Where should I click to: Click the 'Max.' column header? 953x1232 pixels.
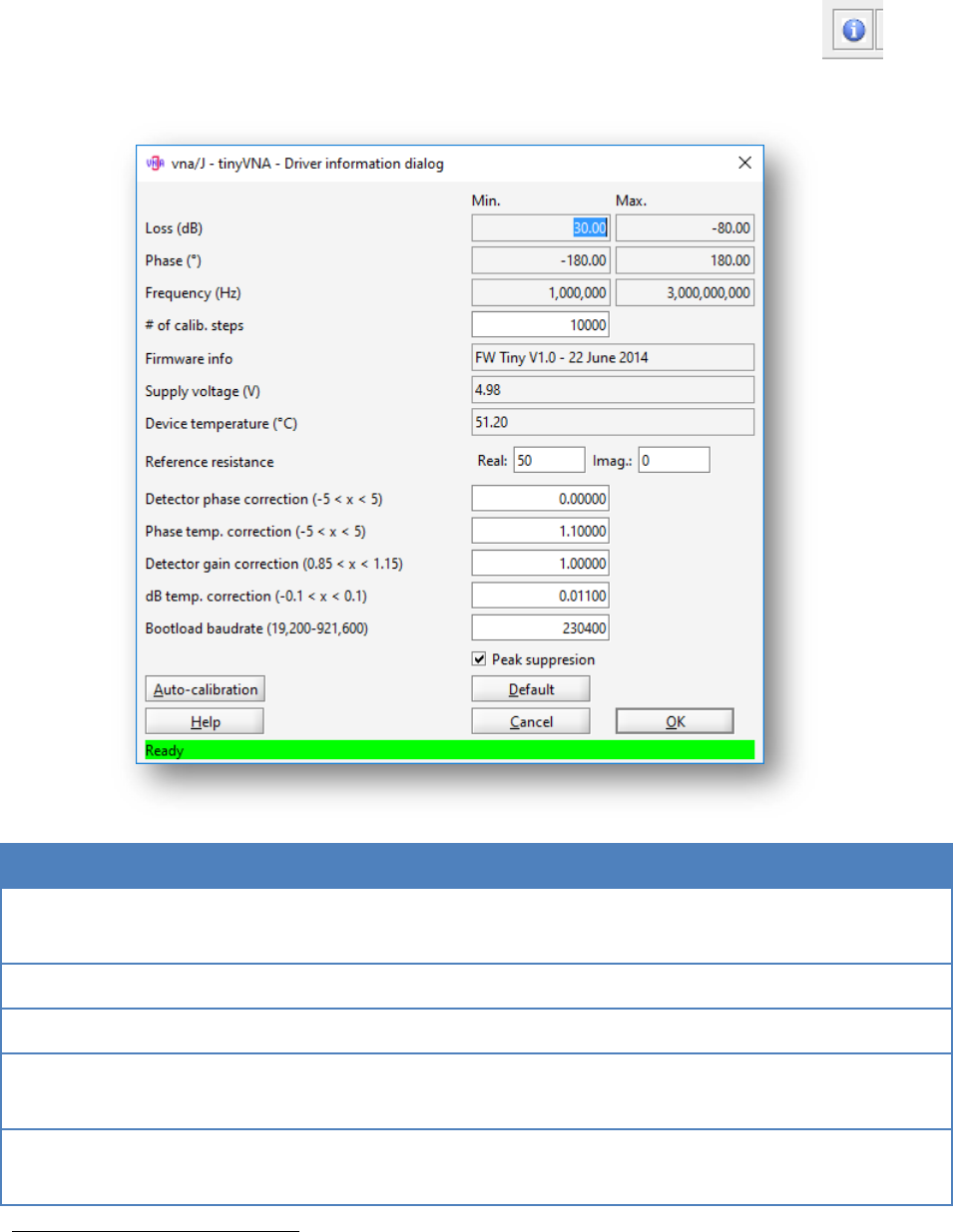pos(631,201)
